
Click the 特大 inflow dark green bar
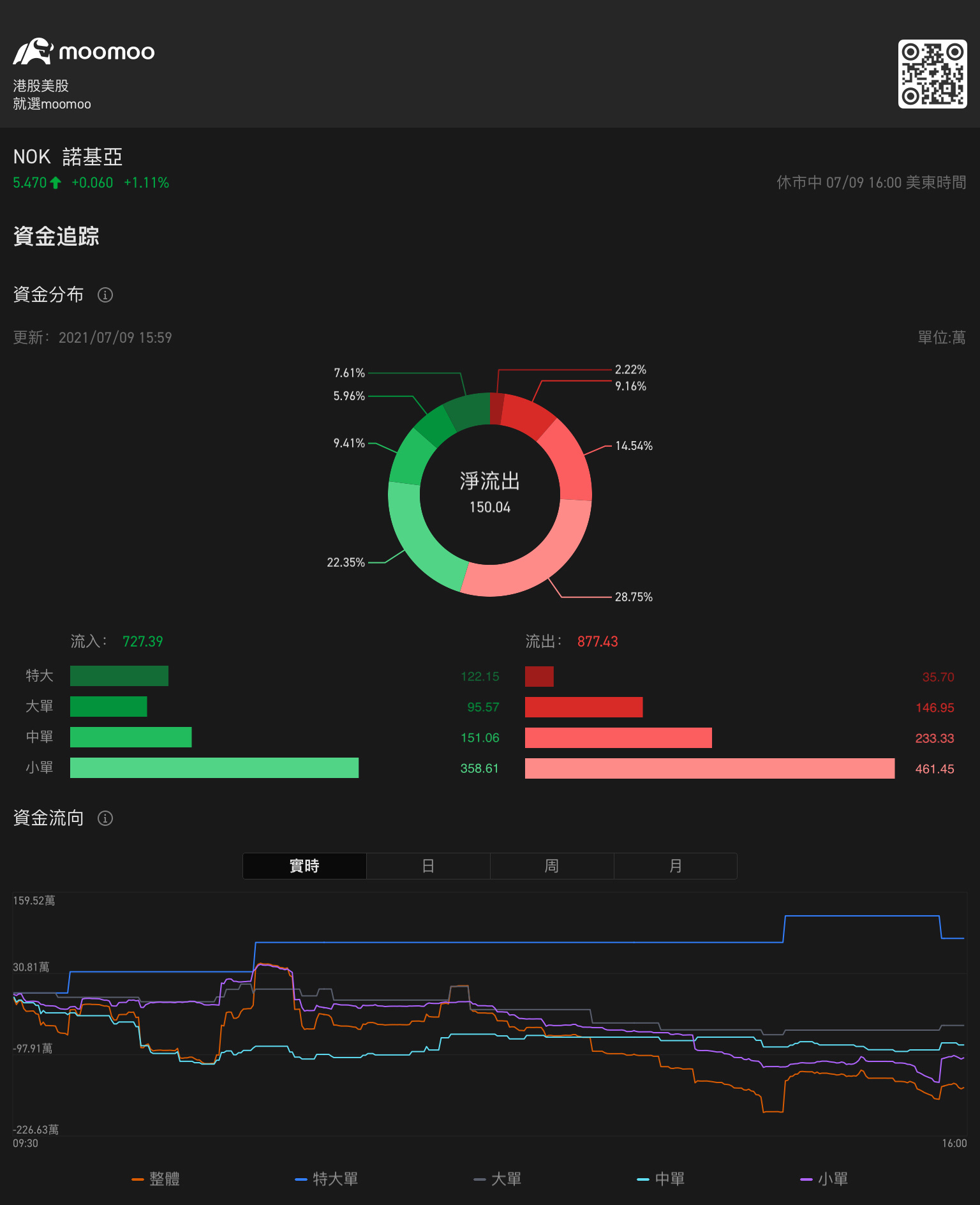pyautogui.click(x=119, y=676)
